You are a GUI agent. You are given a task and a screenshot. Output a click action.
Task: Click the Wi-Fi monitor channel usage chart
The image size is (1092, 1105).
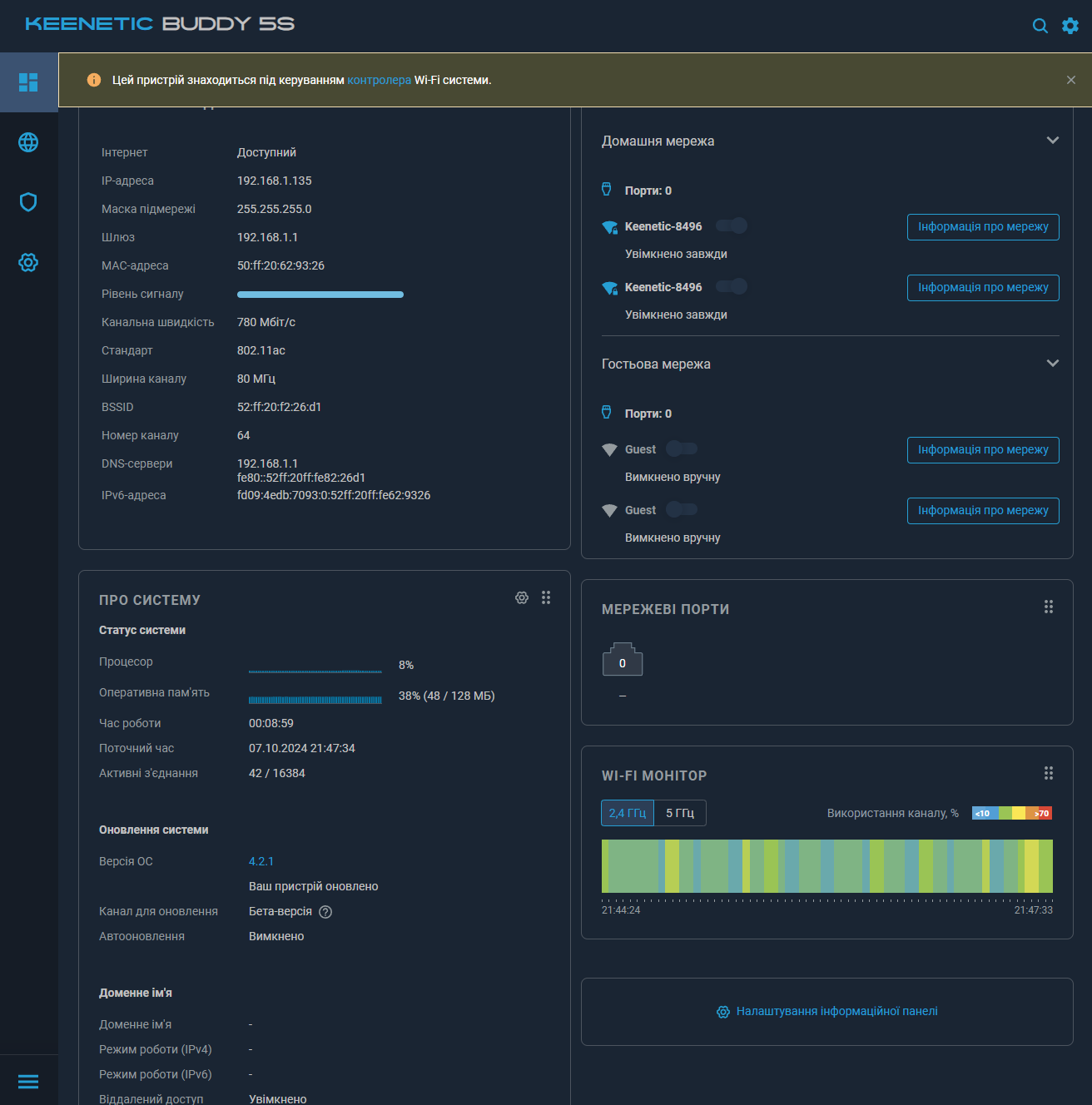[826, 866]
